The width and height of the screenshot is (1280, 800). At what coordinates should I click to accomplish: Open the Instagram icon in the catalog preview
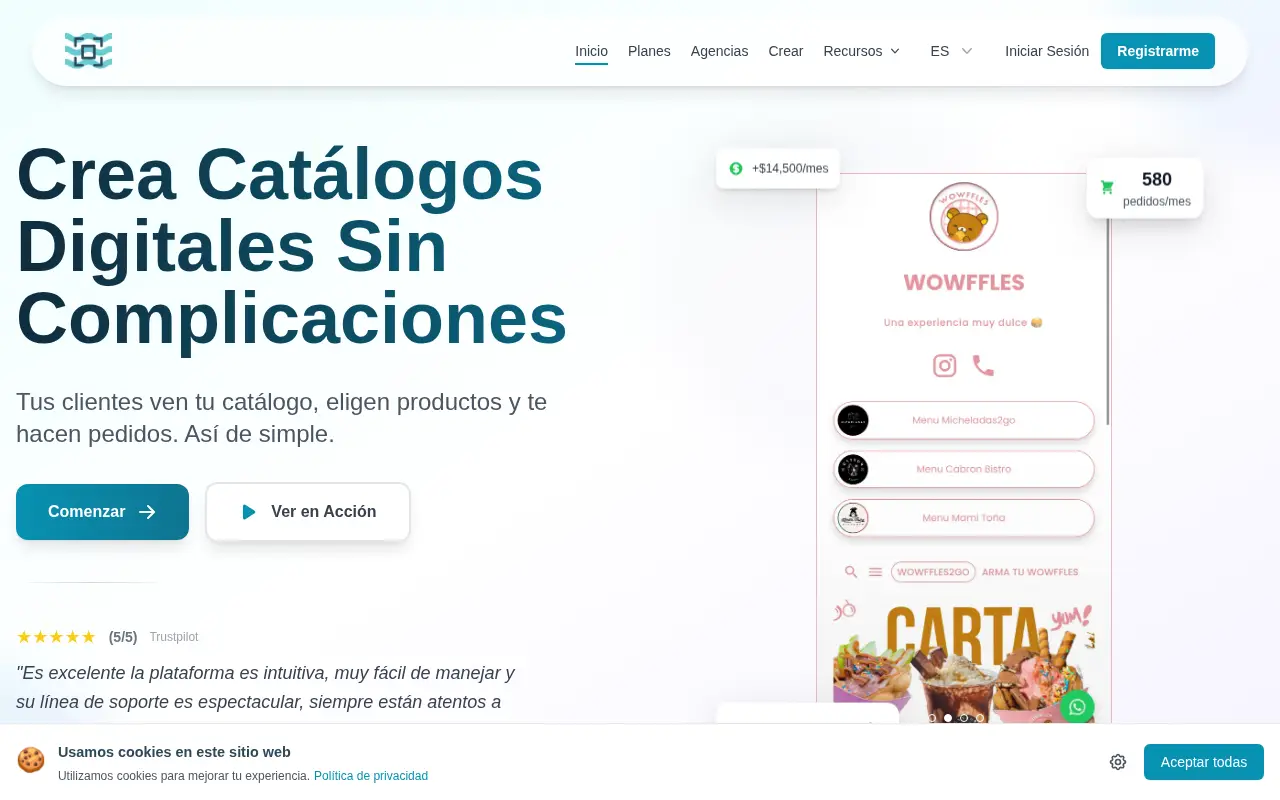pyautogui.click(x=945, y=365)
